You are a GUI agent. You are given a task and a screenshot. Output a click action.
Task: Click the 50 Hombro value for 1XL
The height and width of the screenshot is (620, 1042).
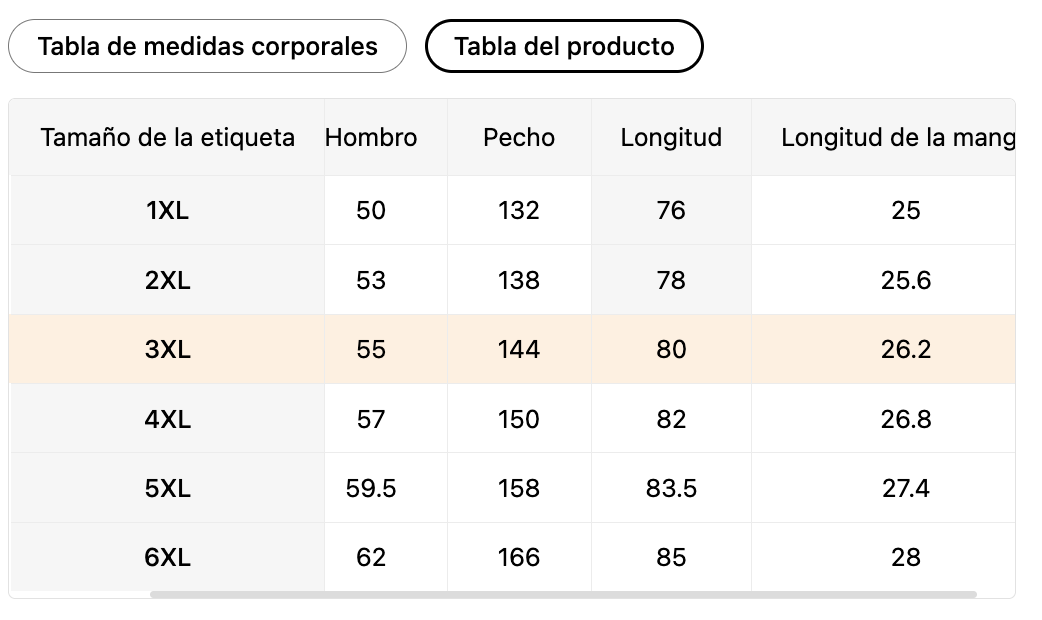pyautogui.click(x=371, y=210)
